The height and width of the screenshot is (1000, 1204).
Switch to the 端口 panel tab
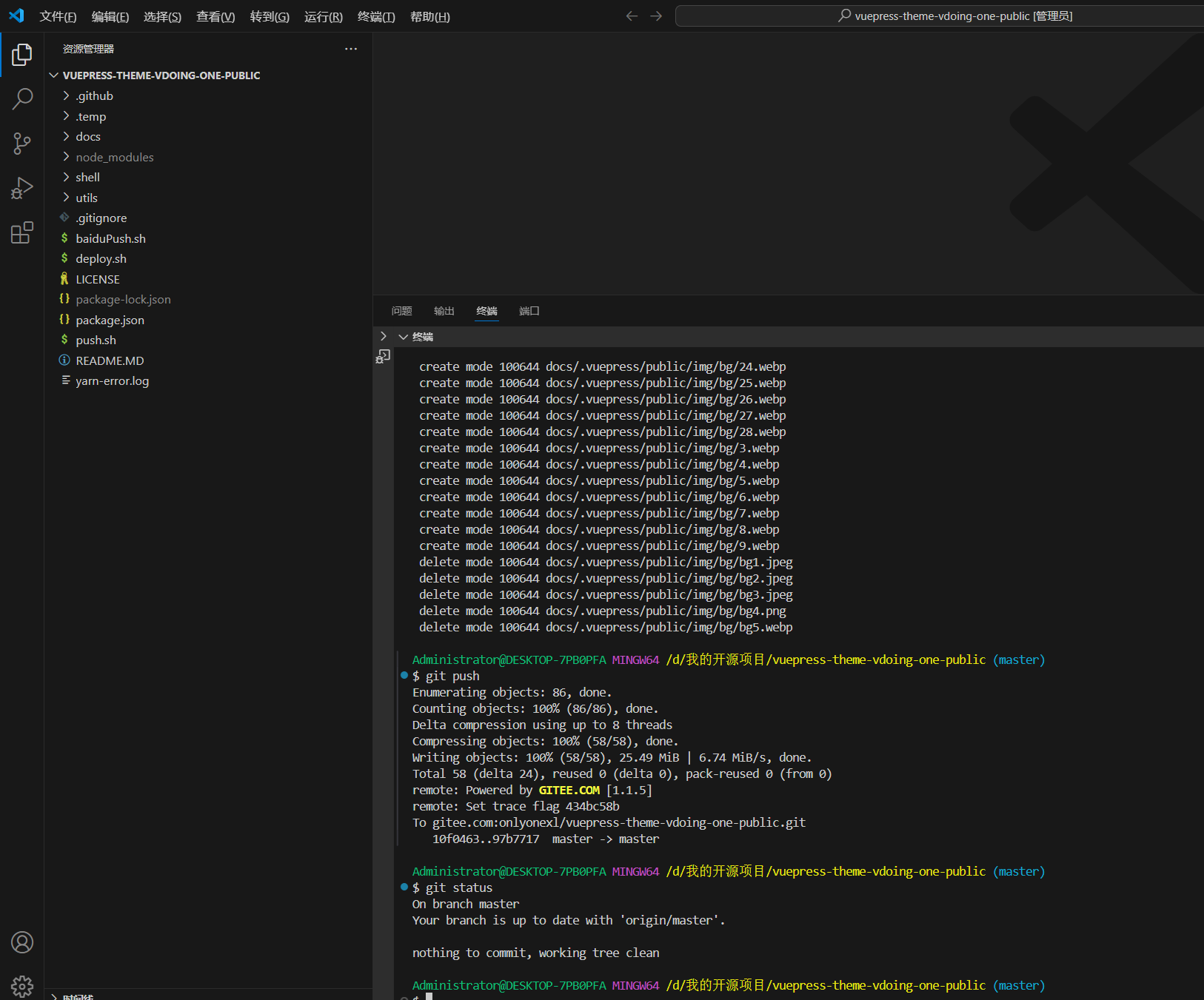[x=529, y=311]
